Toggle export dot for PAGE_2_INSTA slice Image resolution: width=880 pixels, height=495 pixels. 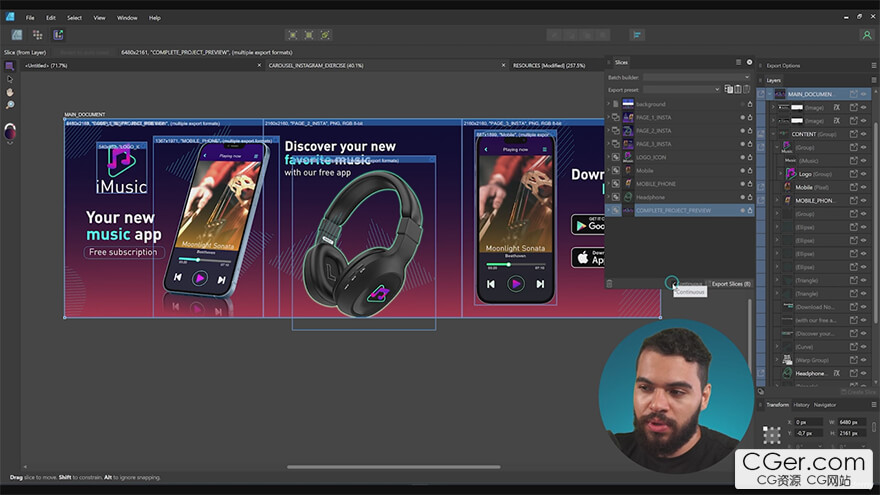(742, 131)
